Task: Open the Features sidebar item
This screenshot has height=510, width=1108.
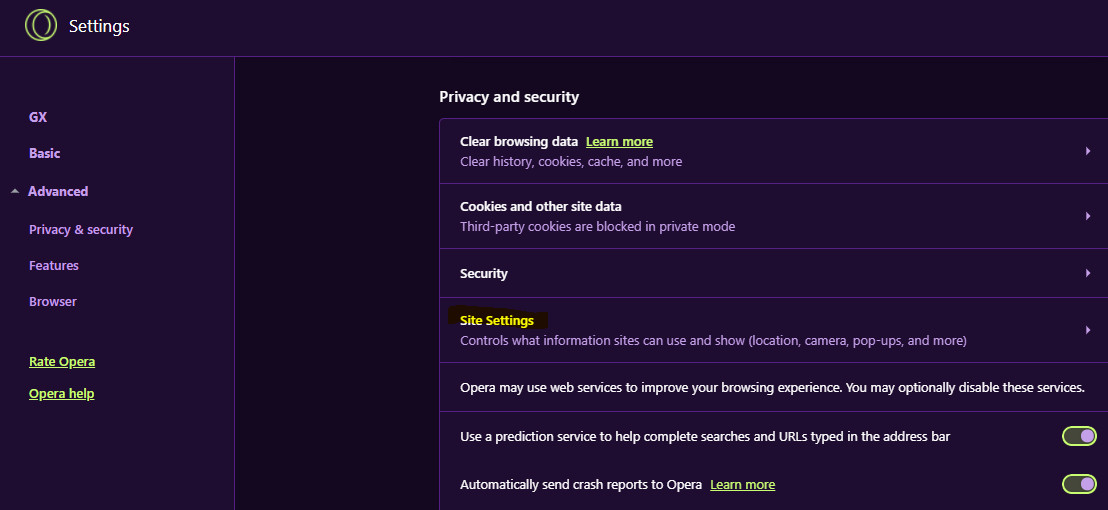Action: pyautogui.click(x=54, y=265)
